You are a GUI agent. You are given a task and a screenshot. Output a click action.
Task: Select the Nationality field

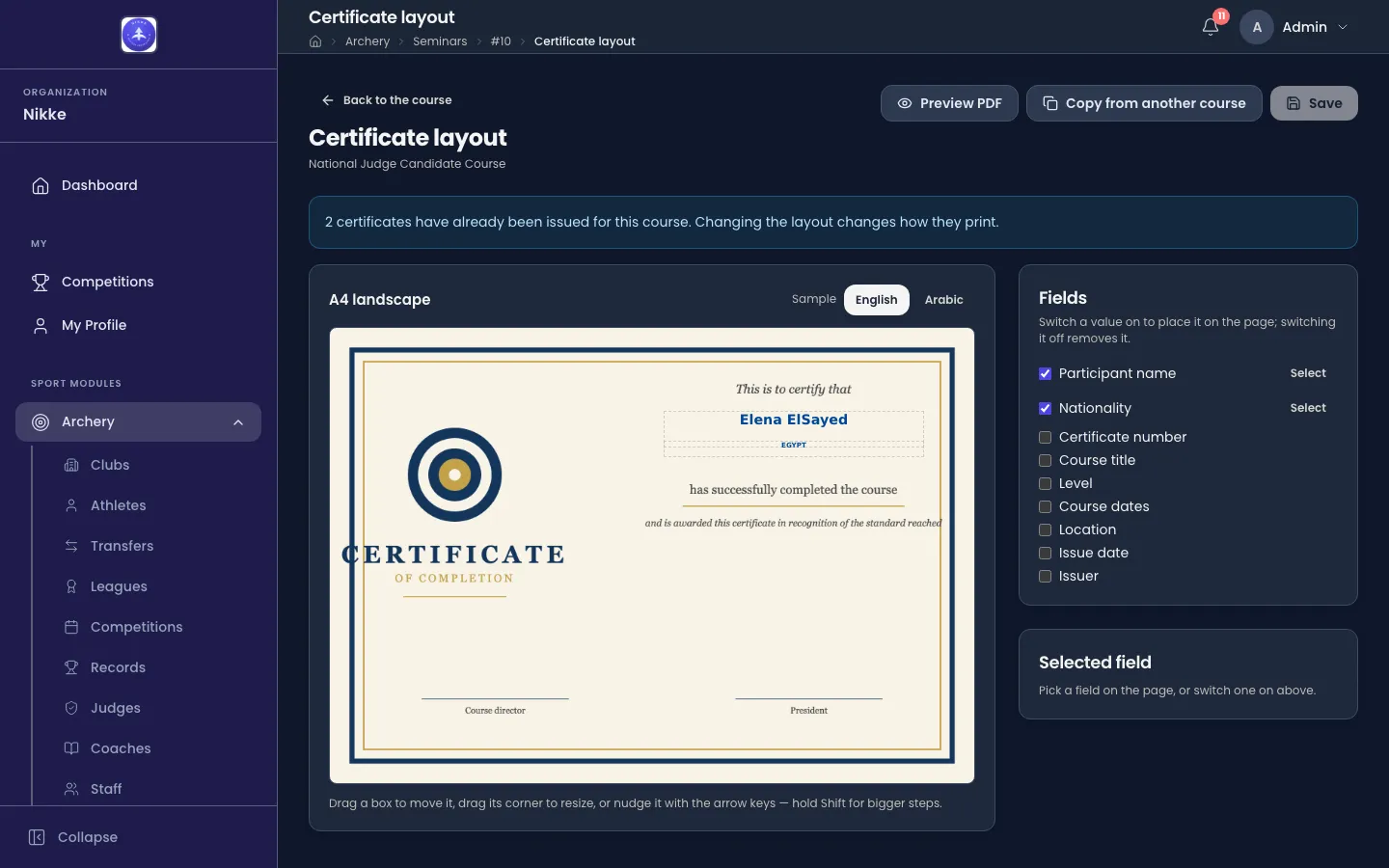[1308, 408]
